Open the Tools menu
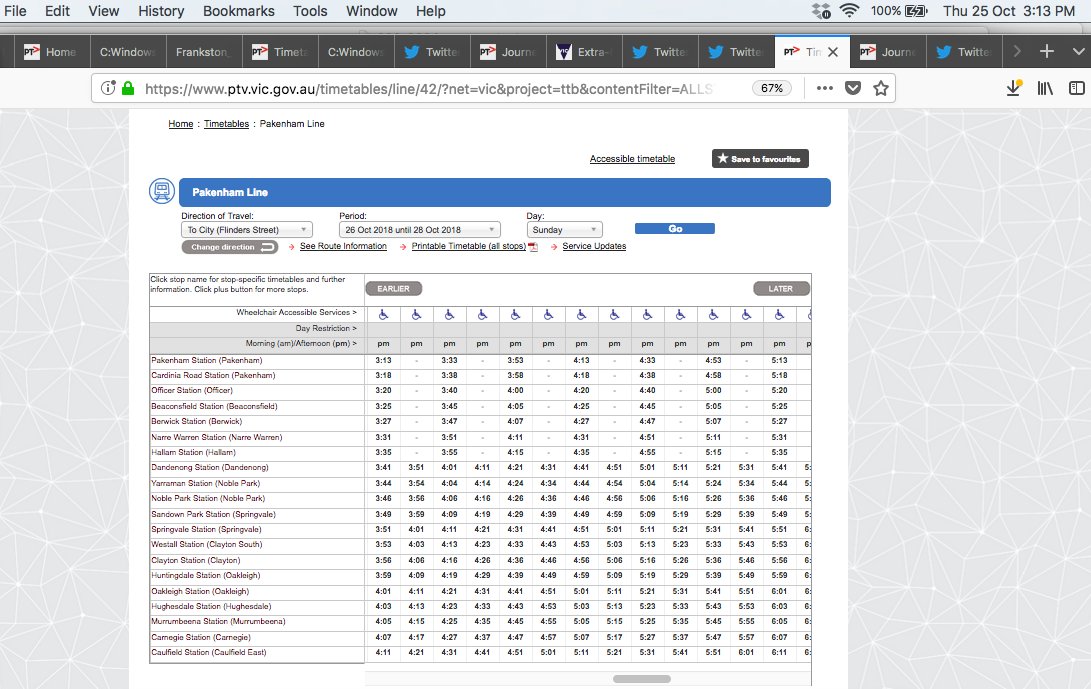The width and height of the screenshot is (1091, 689). click(x=310, y=11)
